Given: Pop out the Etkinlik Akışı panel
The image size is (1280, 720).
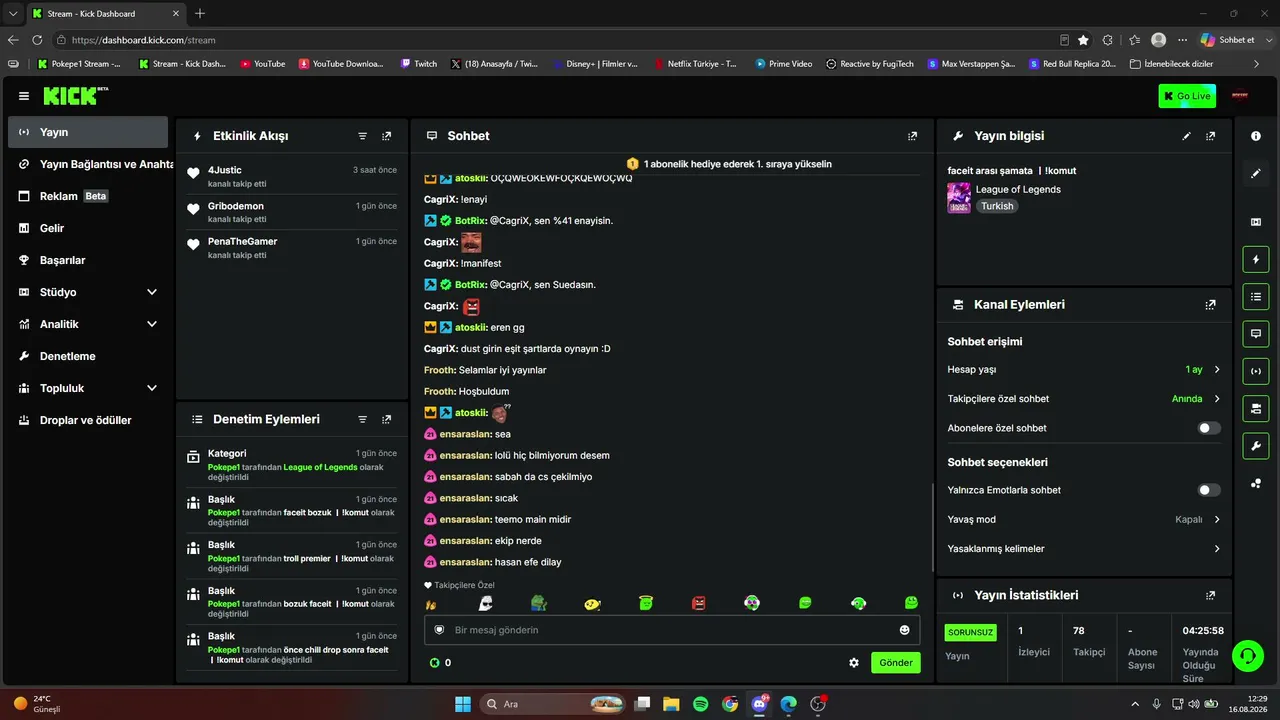Looking at the screenshot, I should [387, 136].
